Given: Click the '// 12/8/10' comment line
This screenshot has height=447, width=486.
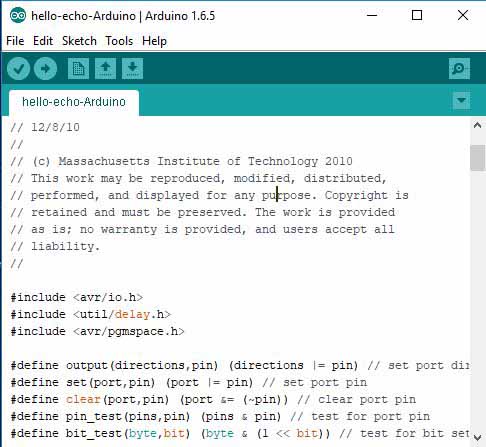Looking at the screenshot, I should pyautogui.click(x=45, y=127).
